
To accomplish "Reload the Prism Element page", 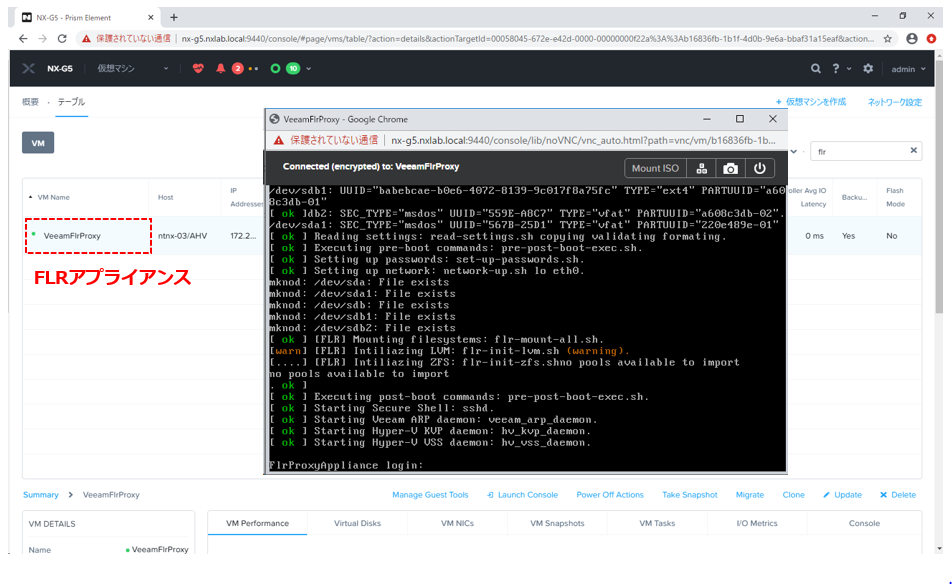I will (x=62, y=38).
